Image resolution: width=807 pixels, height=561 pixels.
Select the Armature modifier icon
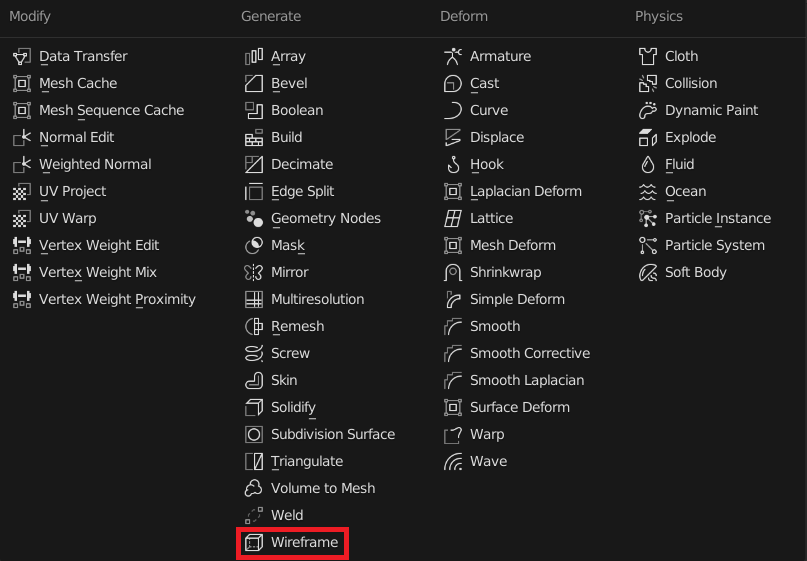tap(453, 56)
